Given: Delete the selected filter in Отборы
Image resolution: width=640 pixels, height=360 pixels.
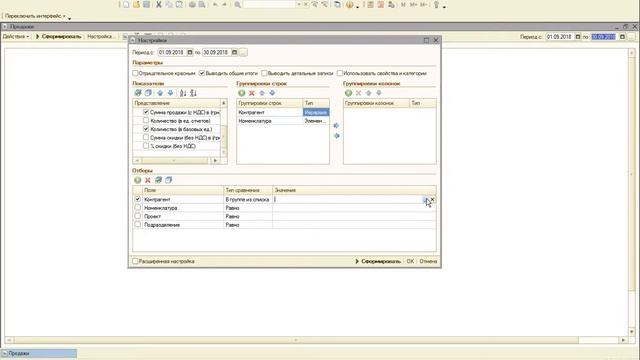Looking at the screenshot, I should (x=148, y=180).
